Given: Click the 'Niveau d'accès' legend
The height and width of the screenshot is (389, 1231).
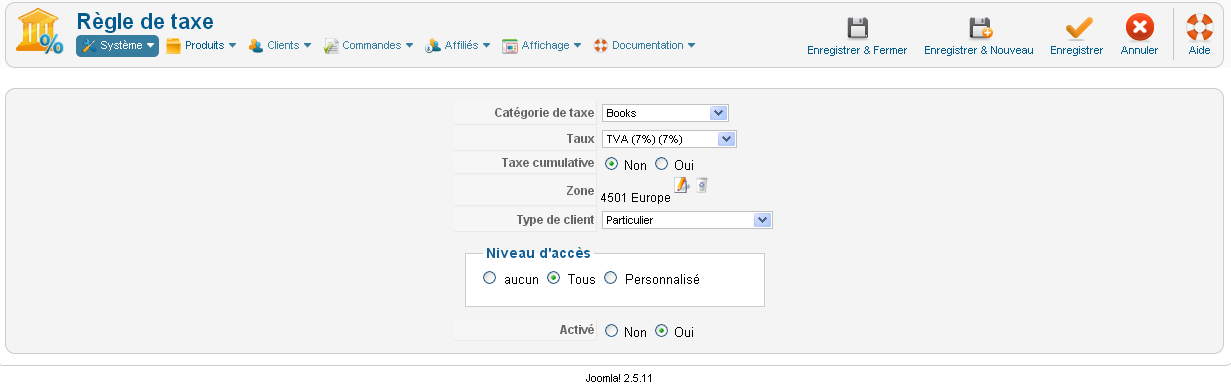Looking at the screenshot, I should coord(538,252).
